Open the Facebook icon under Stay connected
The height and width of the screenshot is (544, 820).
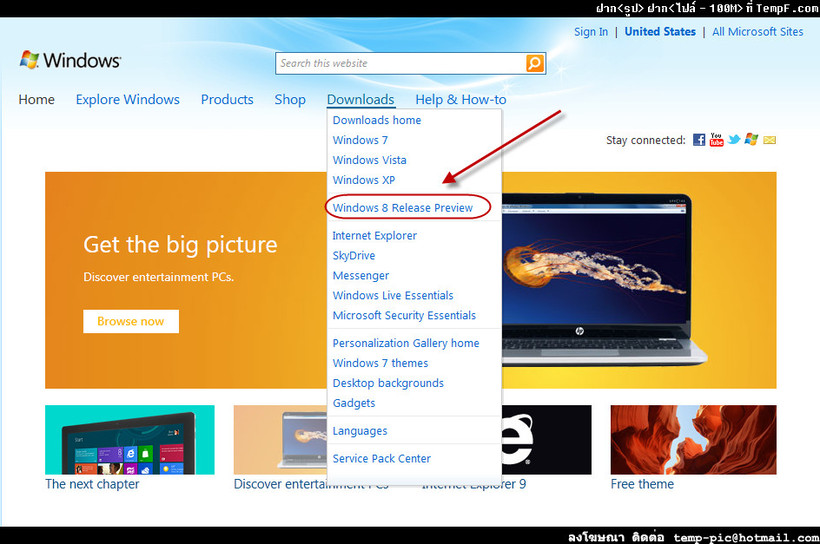(699, 140)
